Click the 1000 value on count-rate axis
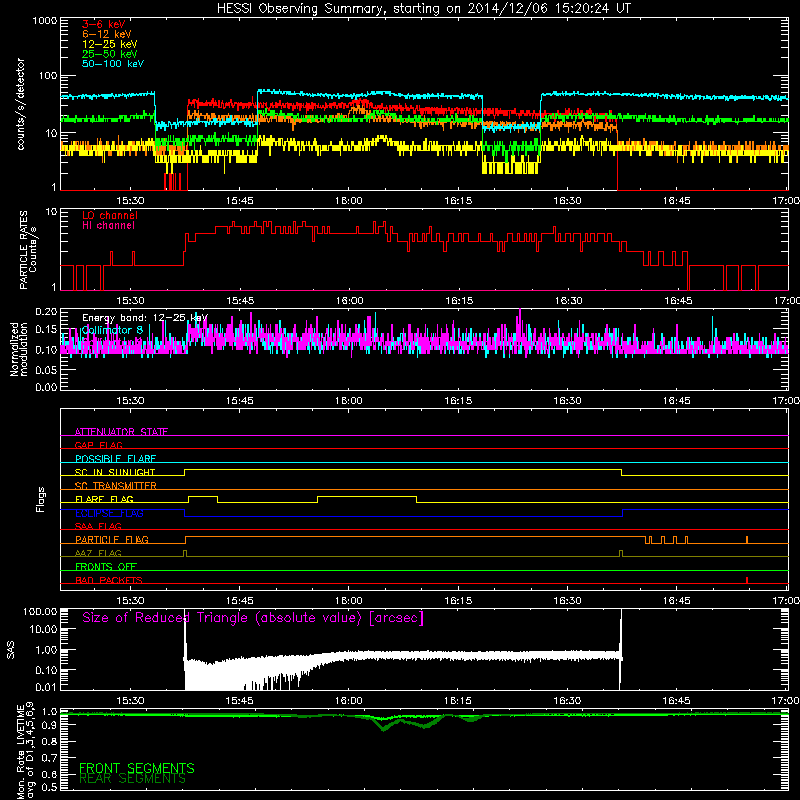The height and width of the screenshot is (800, 800). pyautogui.click(x=44, y=21)
